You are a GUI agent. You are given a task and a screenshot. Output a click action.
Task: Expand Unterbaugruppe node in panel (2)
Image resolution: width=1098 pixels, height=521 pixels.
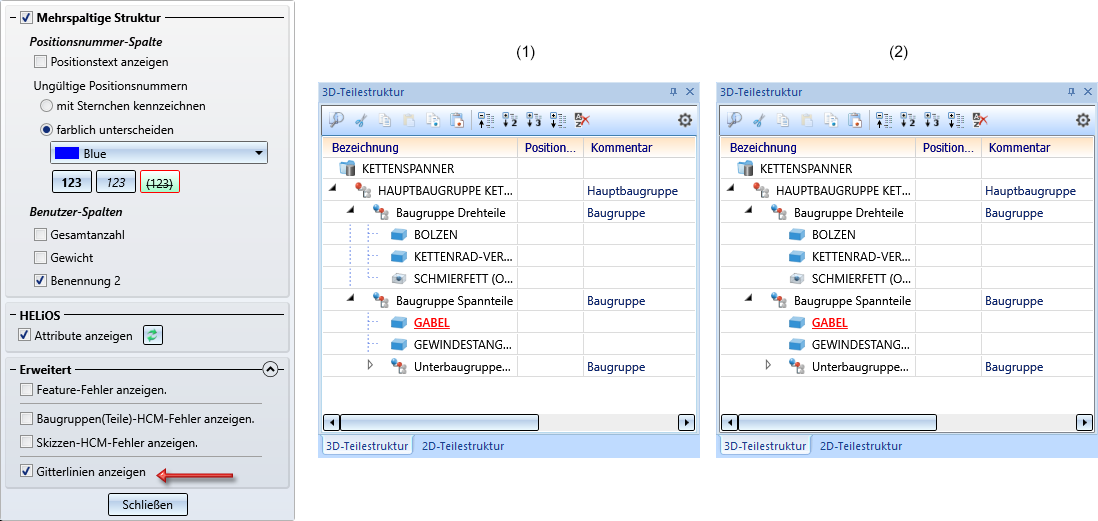768,365
